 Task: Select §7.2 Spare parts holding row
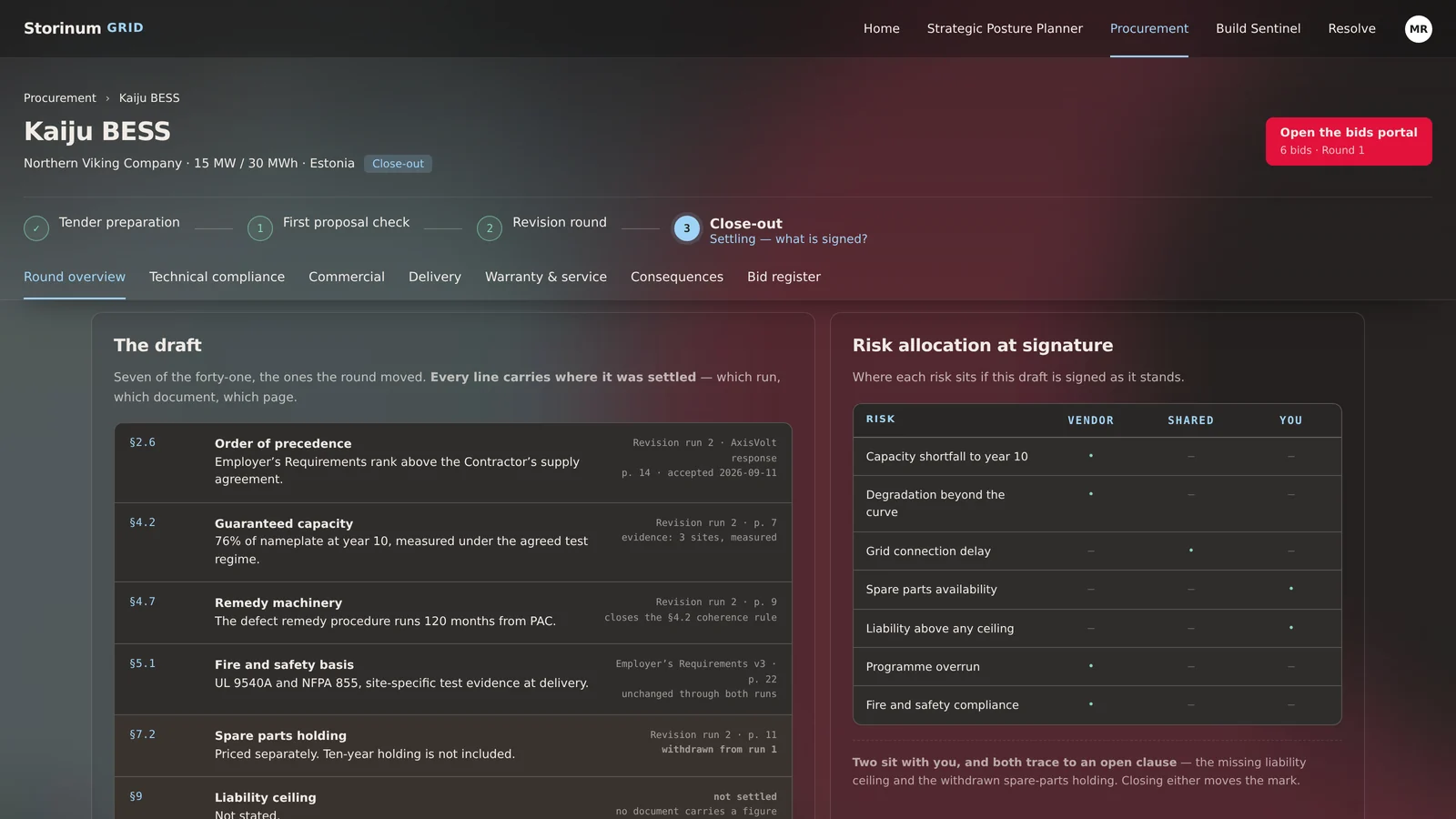[453, 746]
